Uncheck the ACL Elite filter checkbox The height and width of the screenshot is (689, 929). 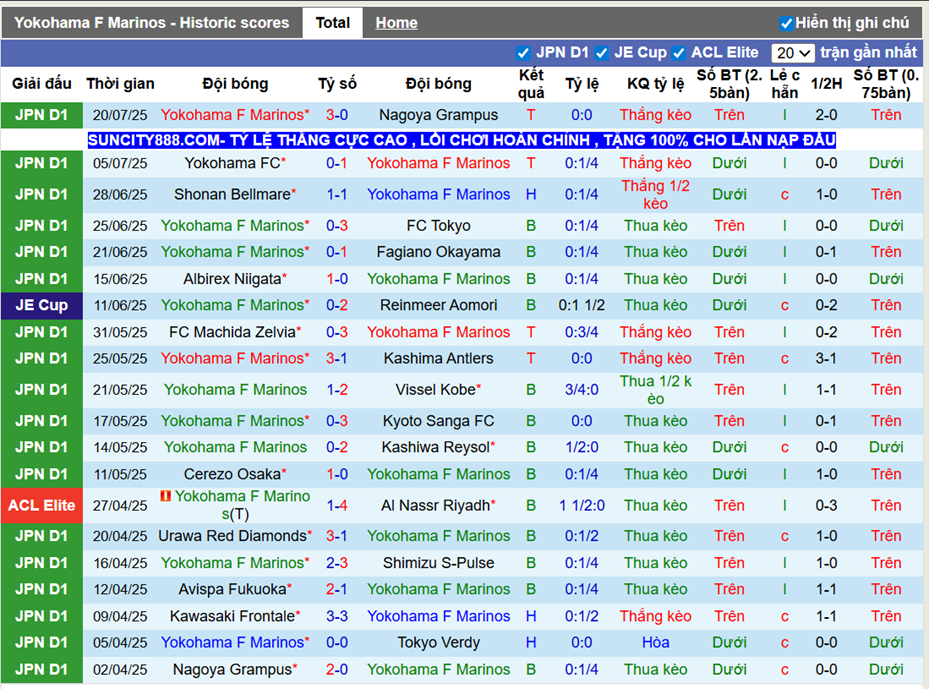point(679,53)
